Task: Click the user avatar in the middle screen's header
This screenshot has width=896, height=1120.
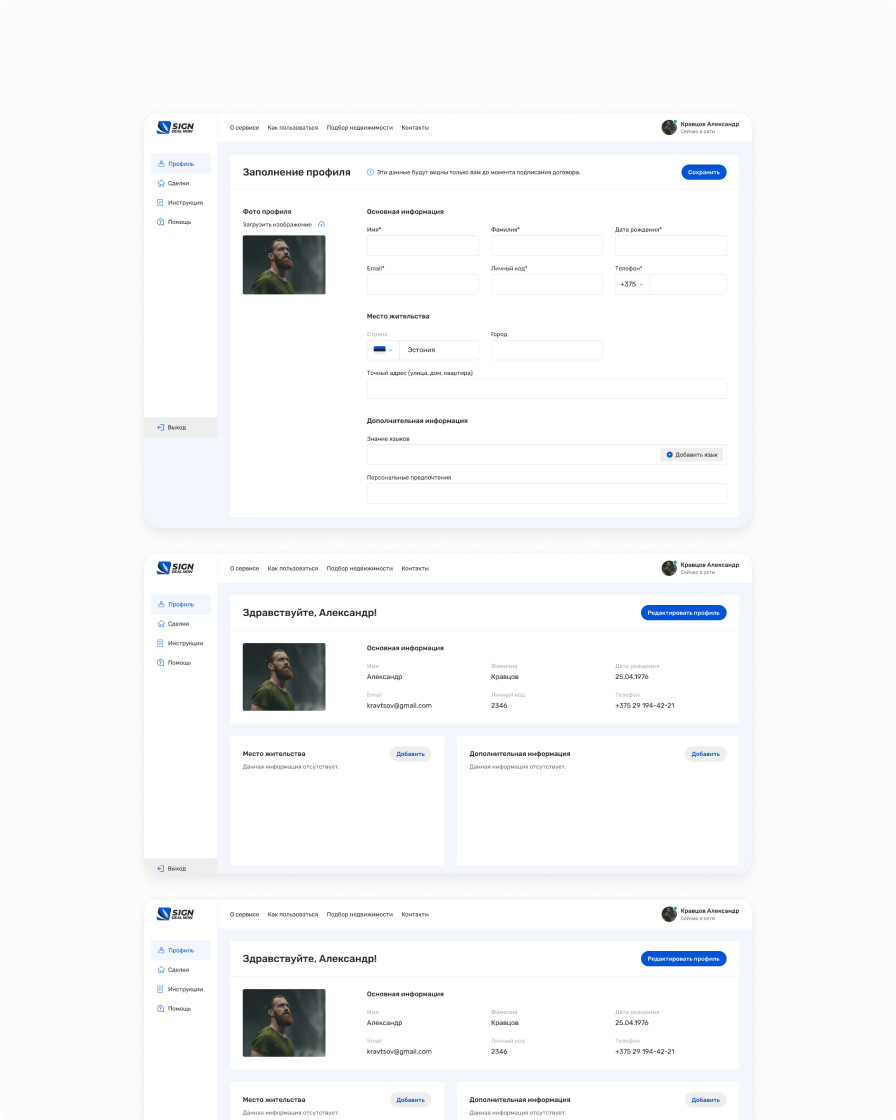Action: [669, 568]
